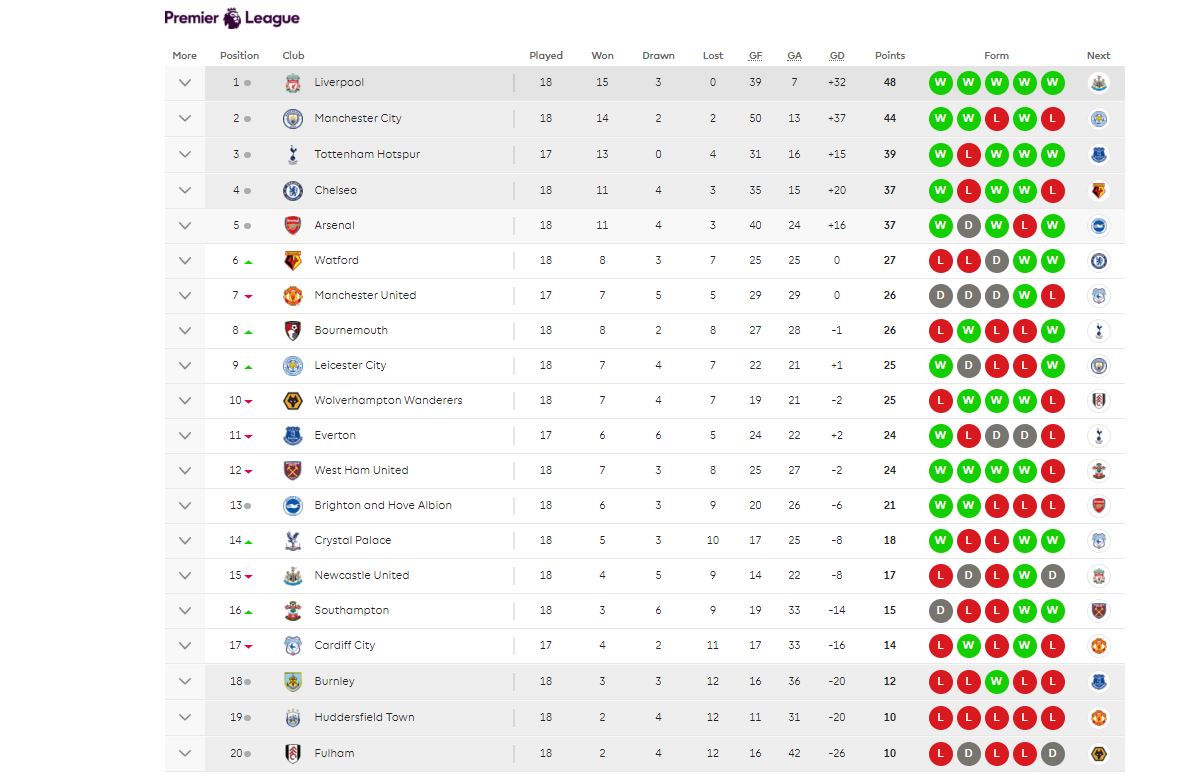Click the Points column header
1197x783 pixels.
pyautogui.click(x=889, y=56)
